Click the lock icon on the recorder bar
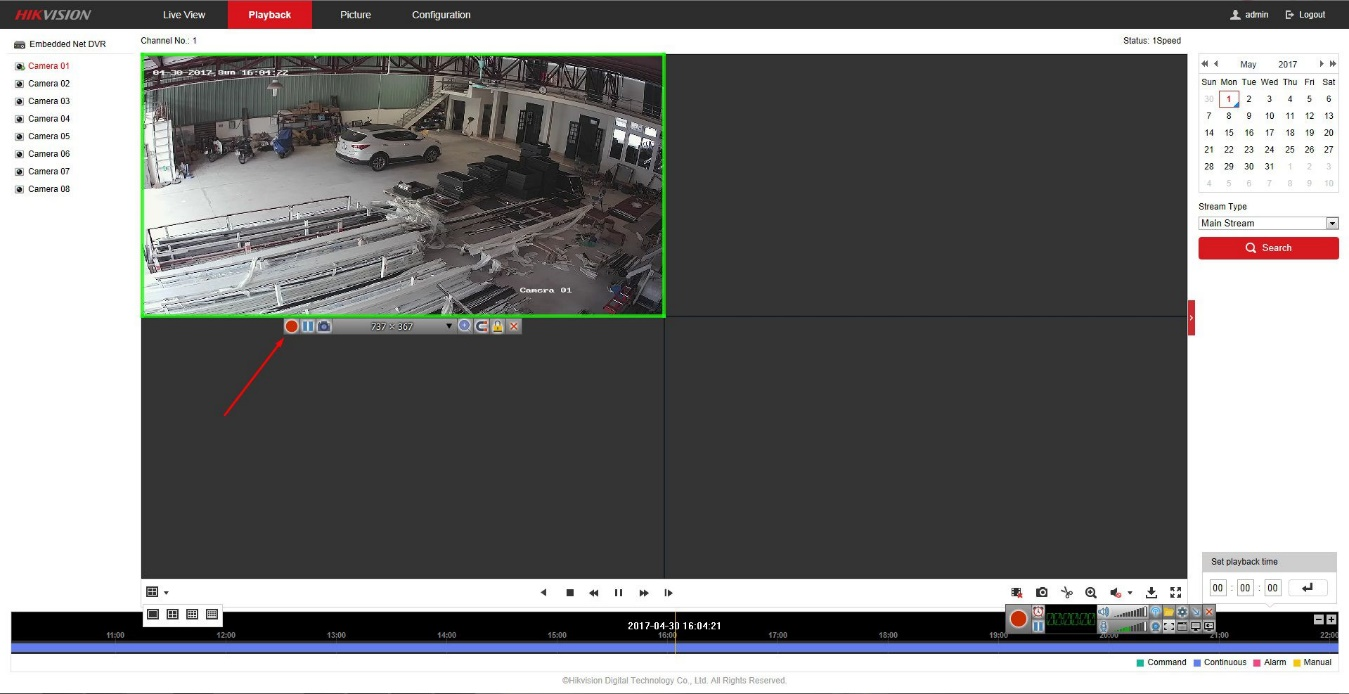The image size is (1349, 694). (497, 326)
